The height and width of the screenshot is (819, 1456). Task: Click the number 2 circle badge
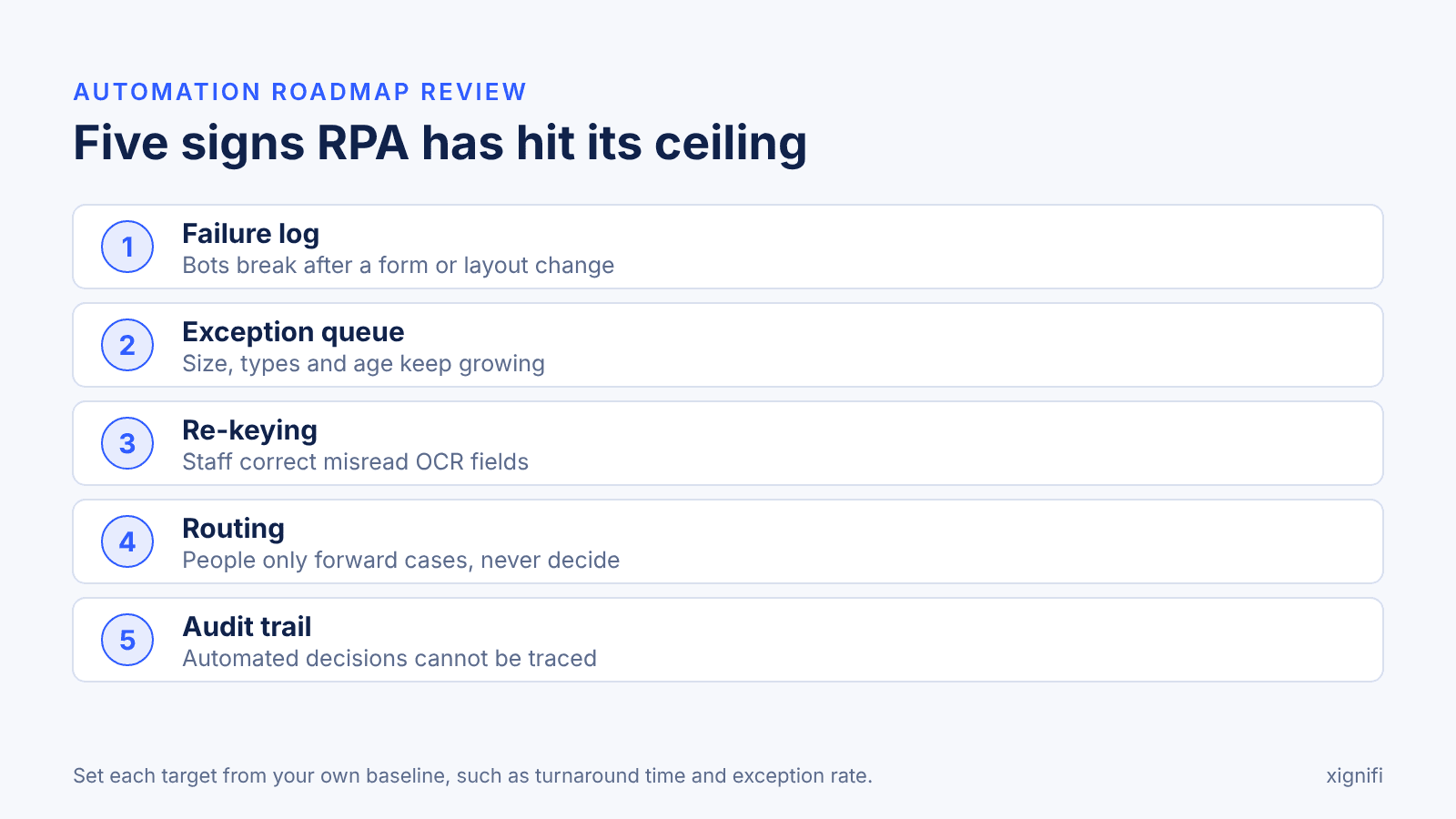(x=127, y=345)
